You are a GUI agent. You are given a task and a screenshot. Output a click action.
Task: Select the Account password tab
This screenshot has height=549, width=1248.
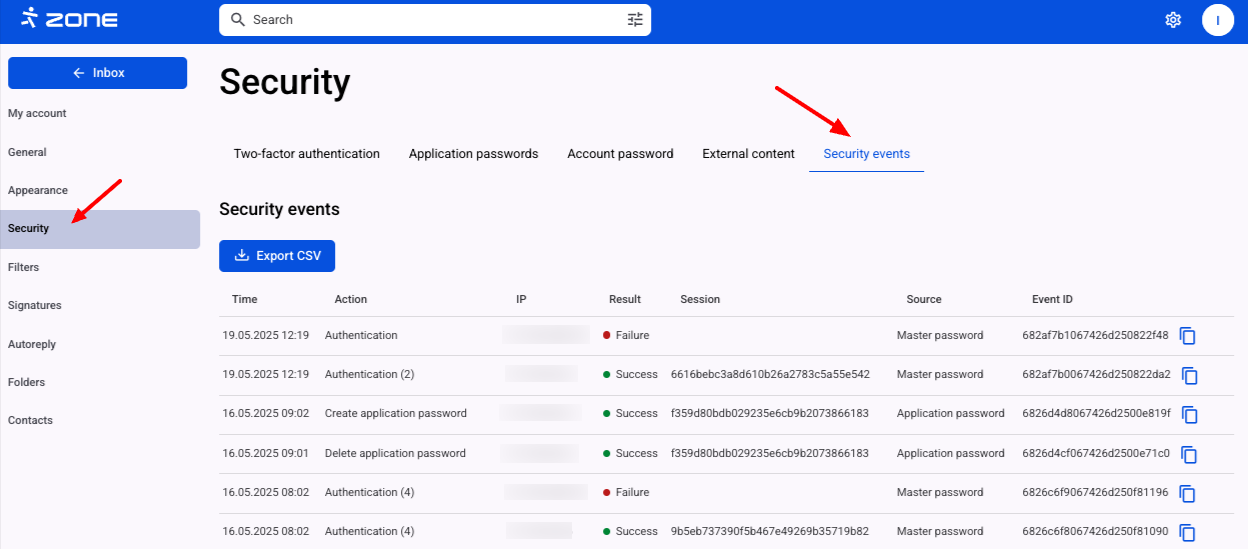coord(620,154)
